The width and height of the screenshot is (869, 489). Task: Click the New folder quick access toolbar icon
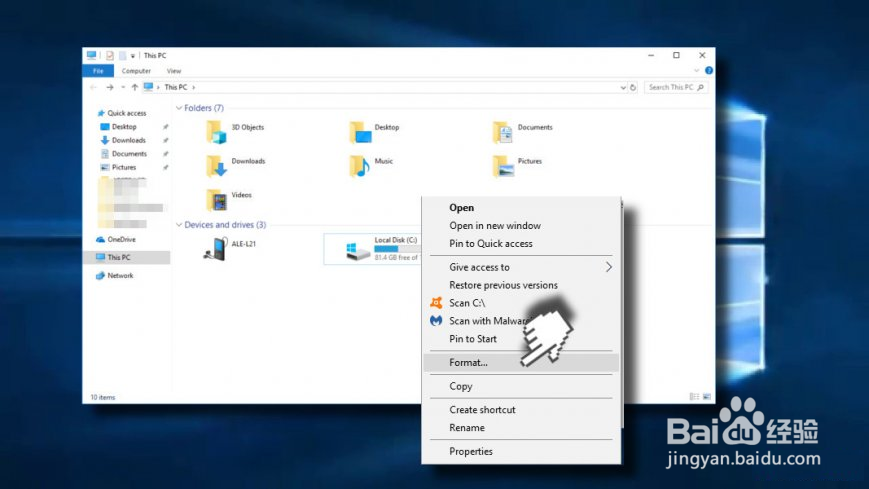coord(122,55)
